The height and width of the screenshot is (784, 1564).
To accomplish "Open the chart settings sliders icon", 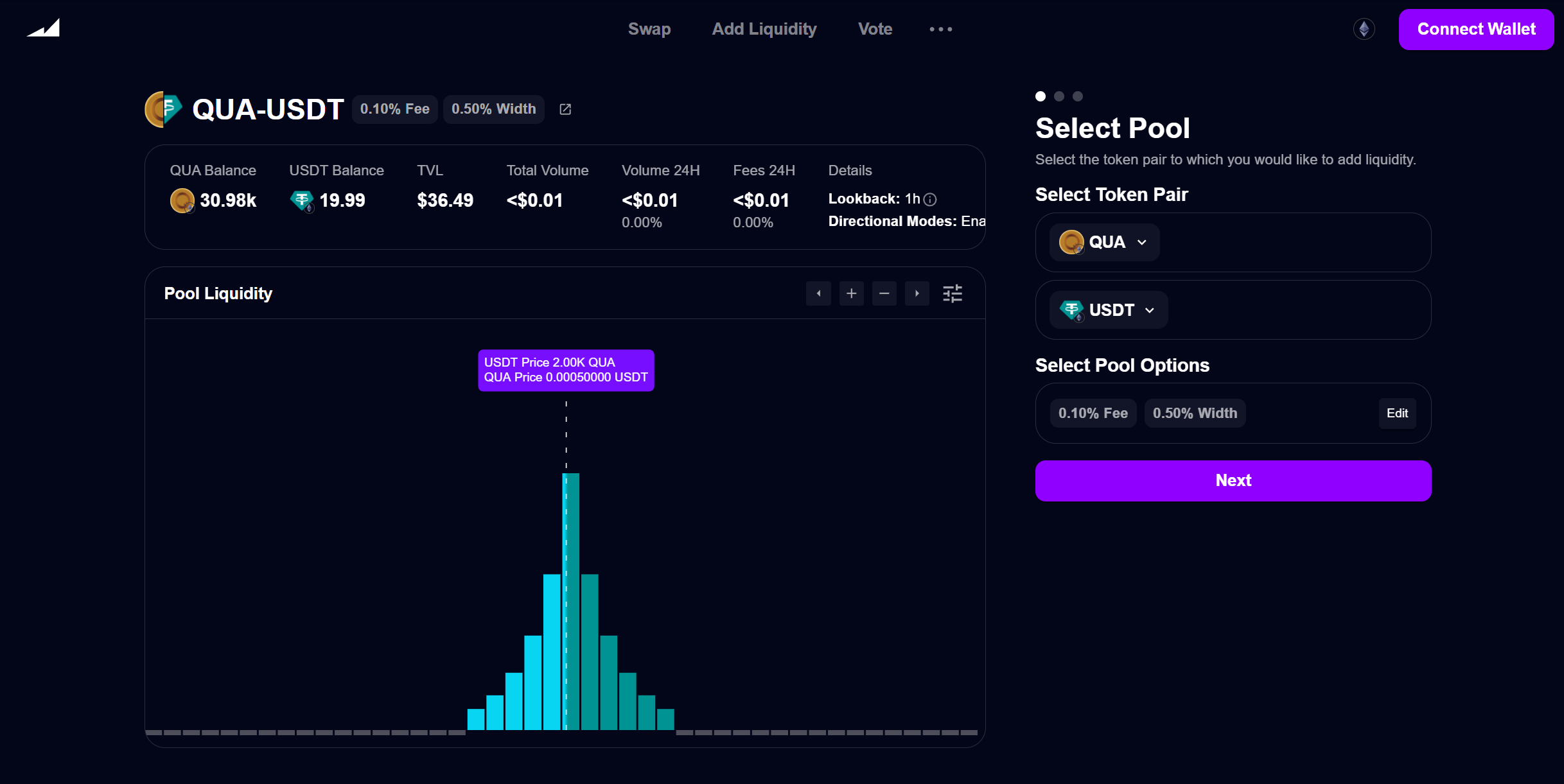I will click(x=952, y=293).
